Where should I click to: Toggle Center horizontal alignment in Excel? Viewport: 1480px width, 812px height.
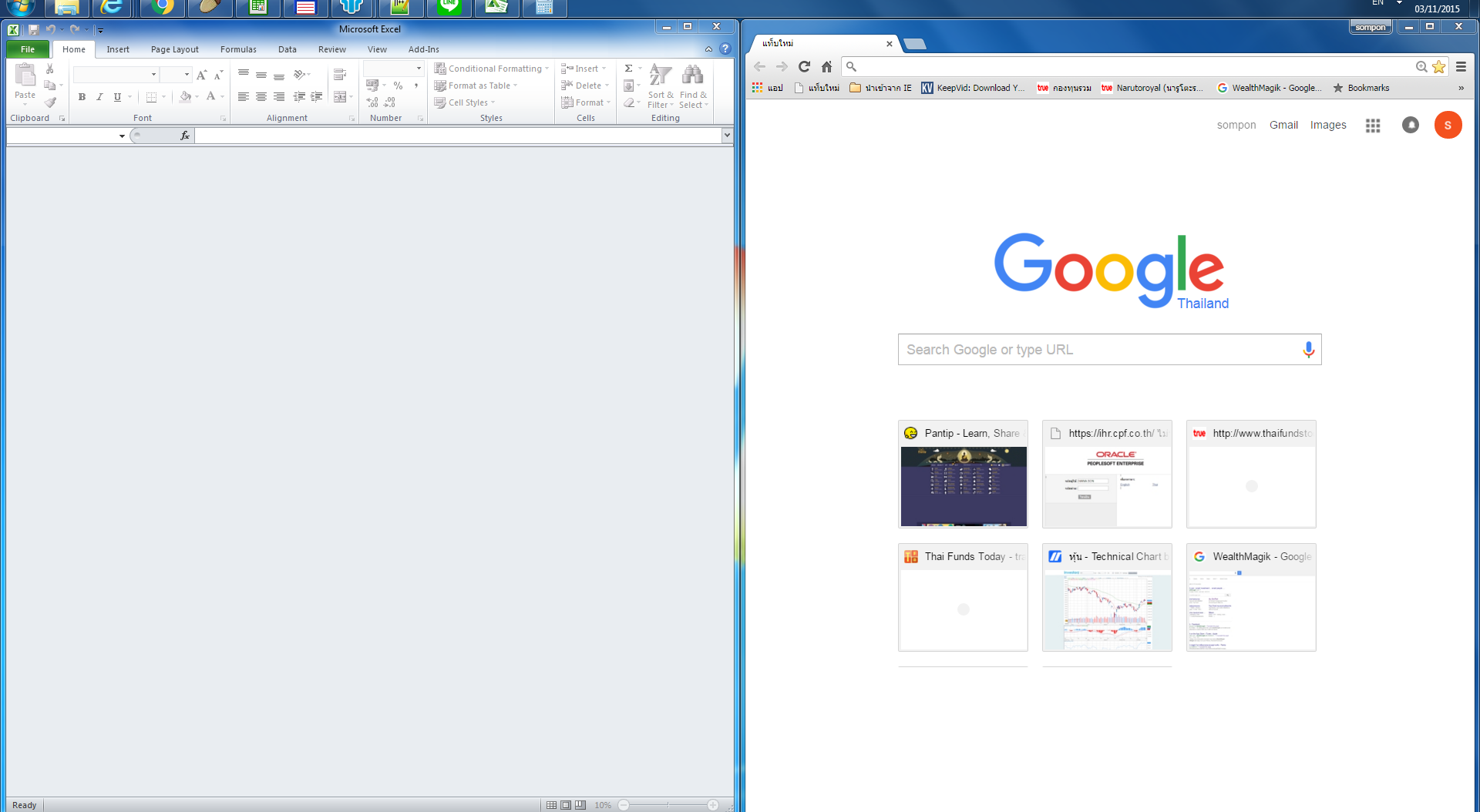(261, 97)
